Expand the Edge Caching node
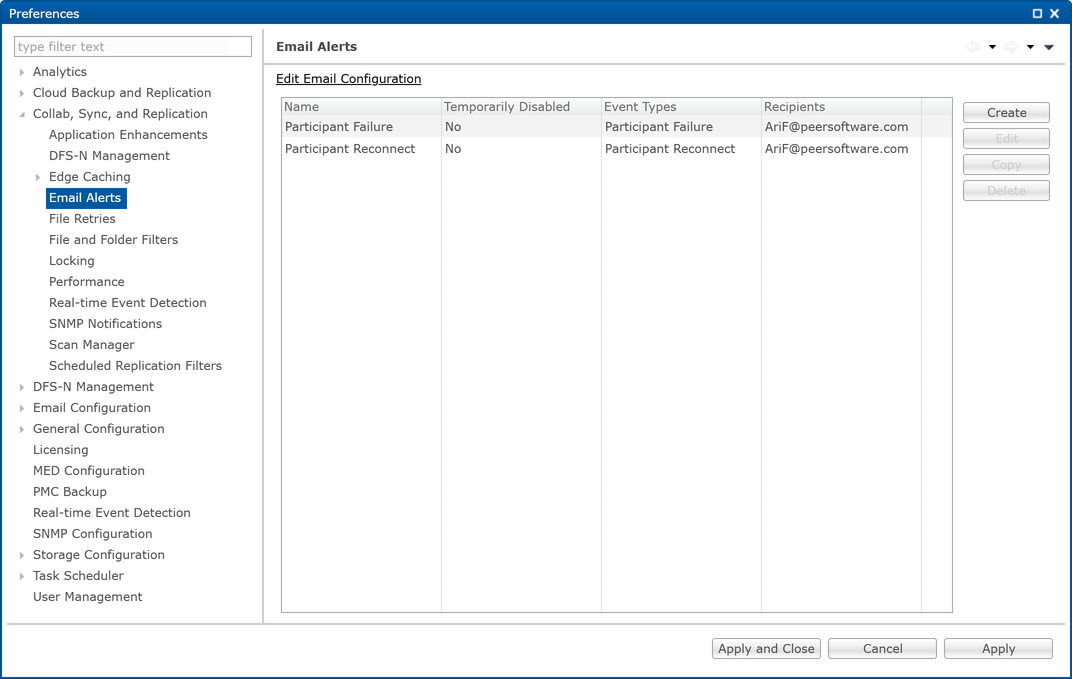This screenshot has height=679, width=1072. 38,177
